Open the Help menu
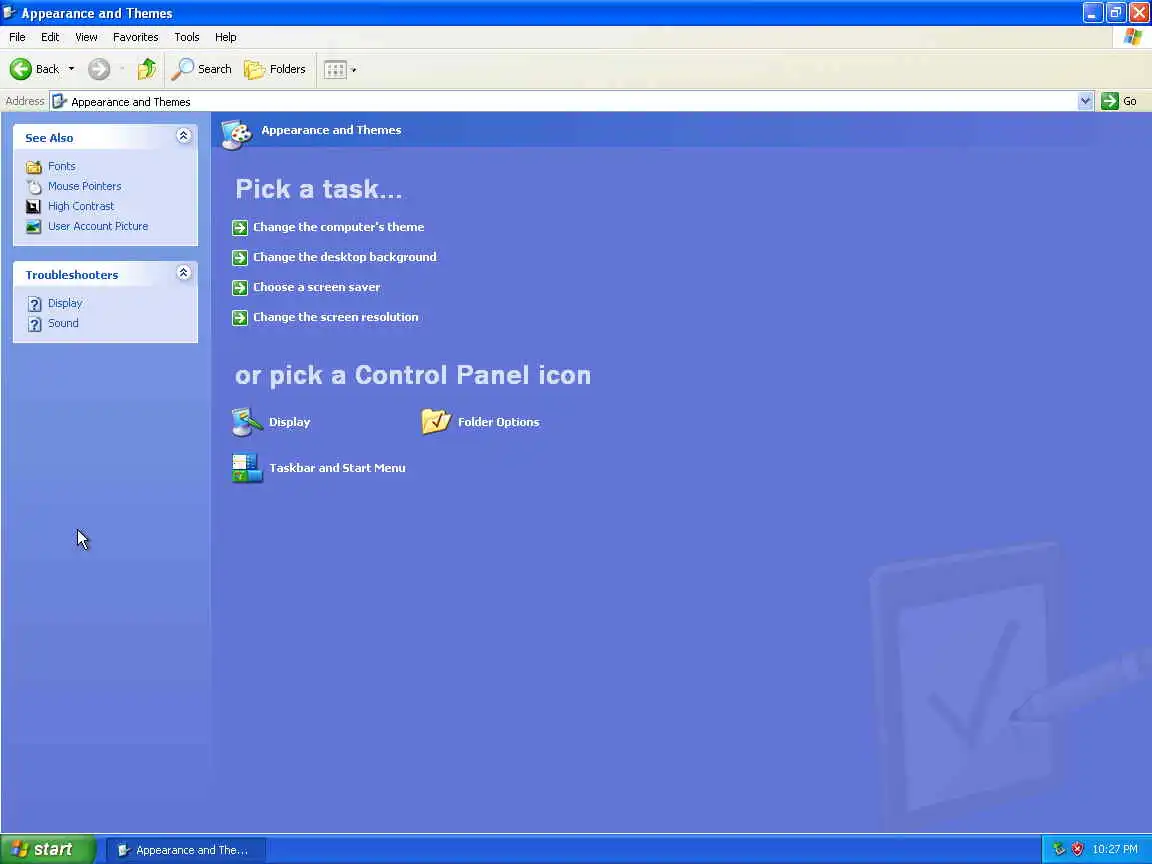Viewport: 1152px width, 864px height. click(x=226, y=37)
